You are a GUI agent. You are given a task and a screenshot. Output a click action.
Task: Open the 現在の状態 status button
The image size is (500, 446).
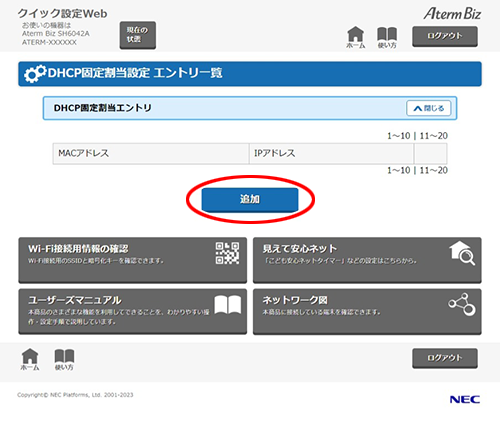pos(138,35)
